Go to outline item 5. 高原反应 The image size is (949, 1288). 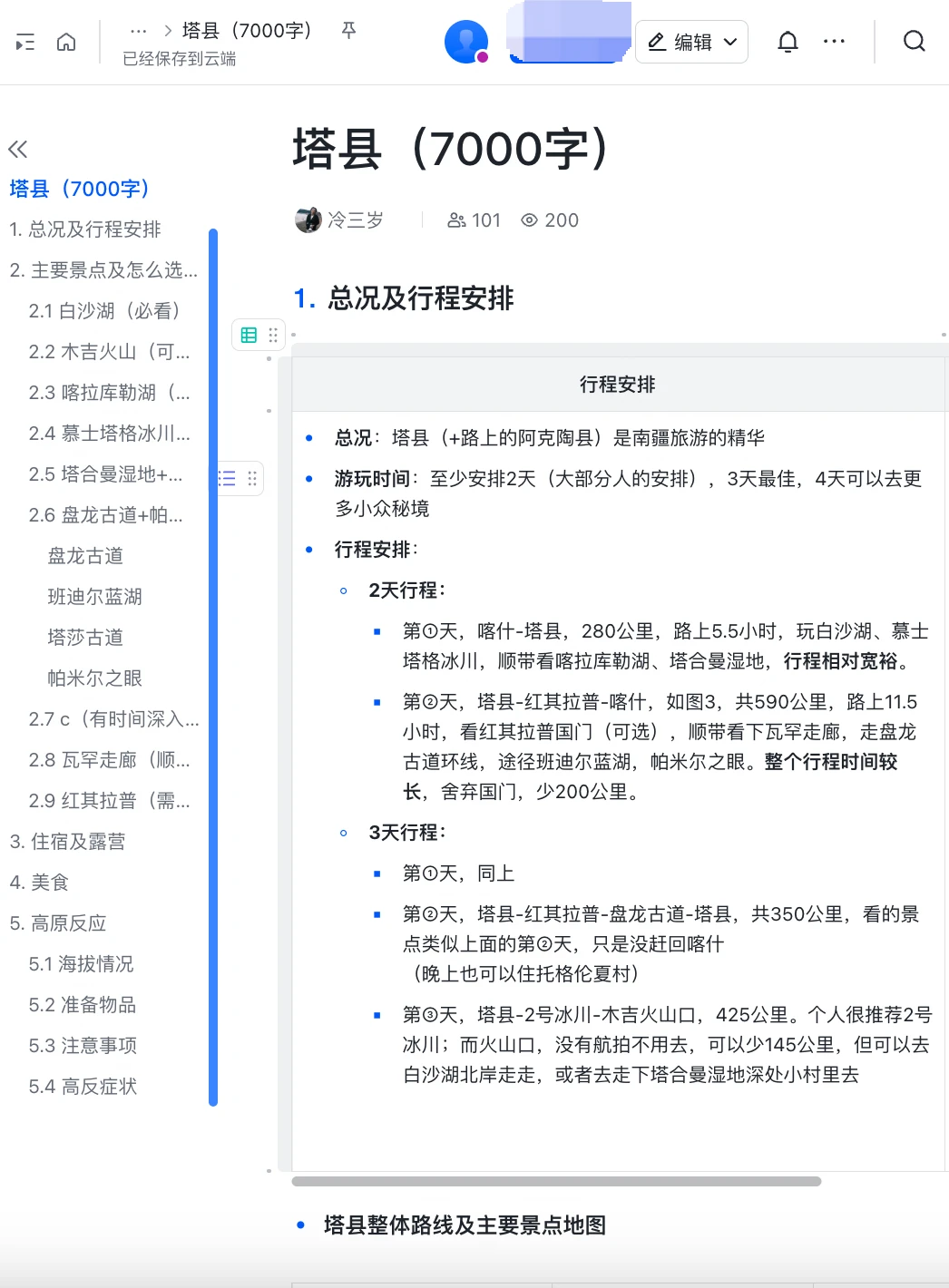click(x=58, y=923)
